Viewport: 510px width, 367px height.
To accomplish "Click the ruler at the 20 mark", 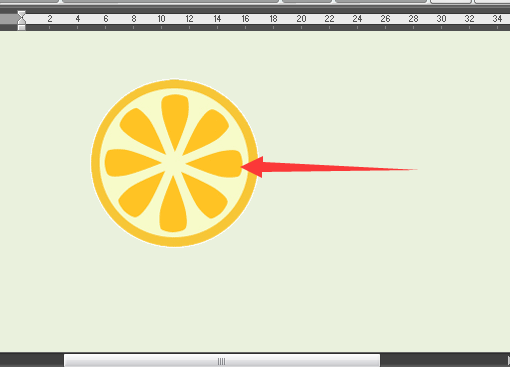I will [x=301, y=19].
